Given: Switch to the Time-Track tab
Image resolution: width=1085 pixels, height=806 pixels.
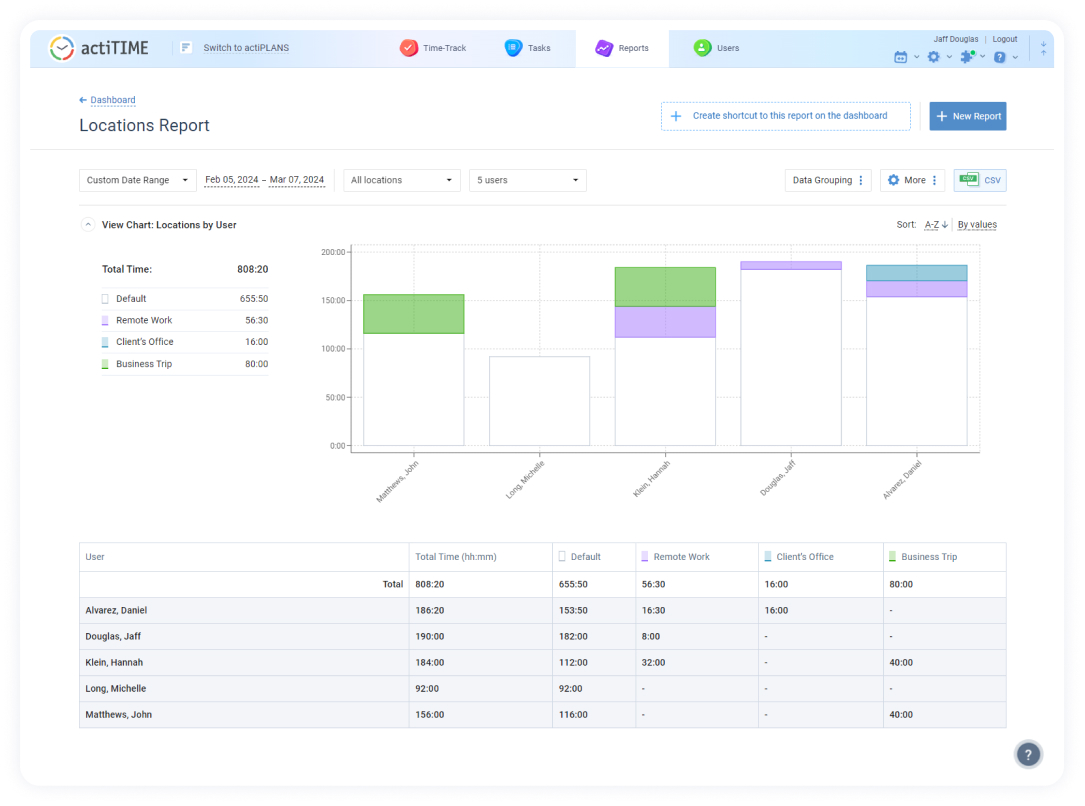Looking at the screenshot, I should [433, 48].
